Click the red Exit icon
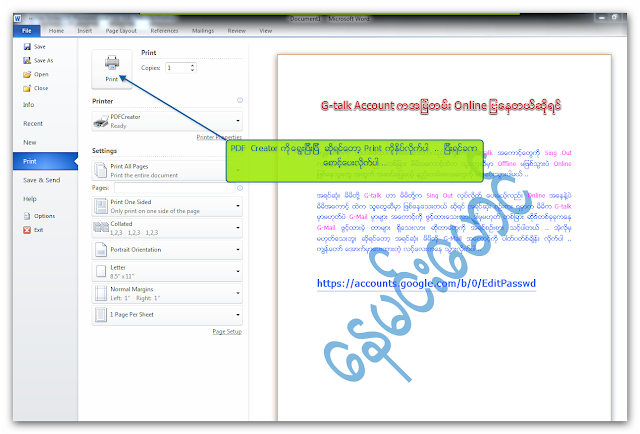Viewport: 640px width, 434px height. [x=27, y=230]
